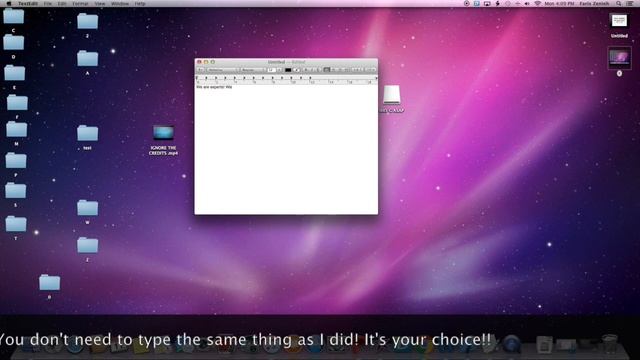Image resolution: width=640 pixels, height=360 pixels.
Task: Click the displays mirroring menu bar icon
Action: click(x=487, y=3)
